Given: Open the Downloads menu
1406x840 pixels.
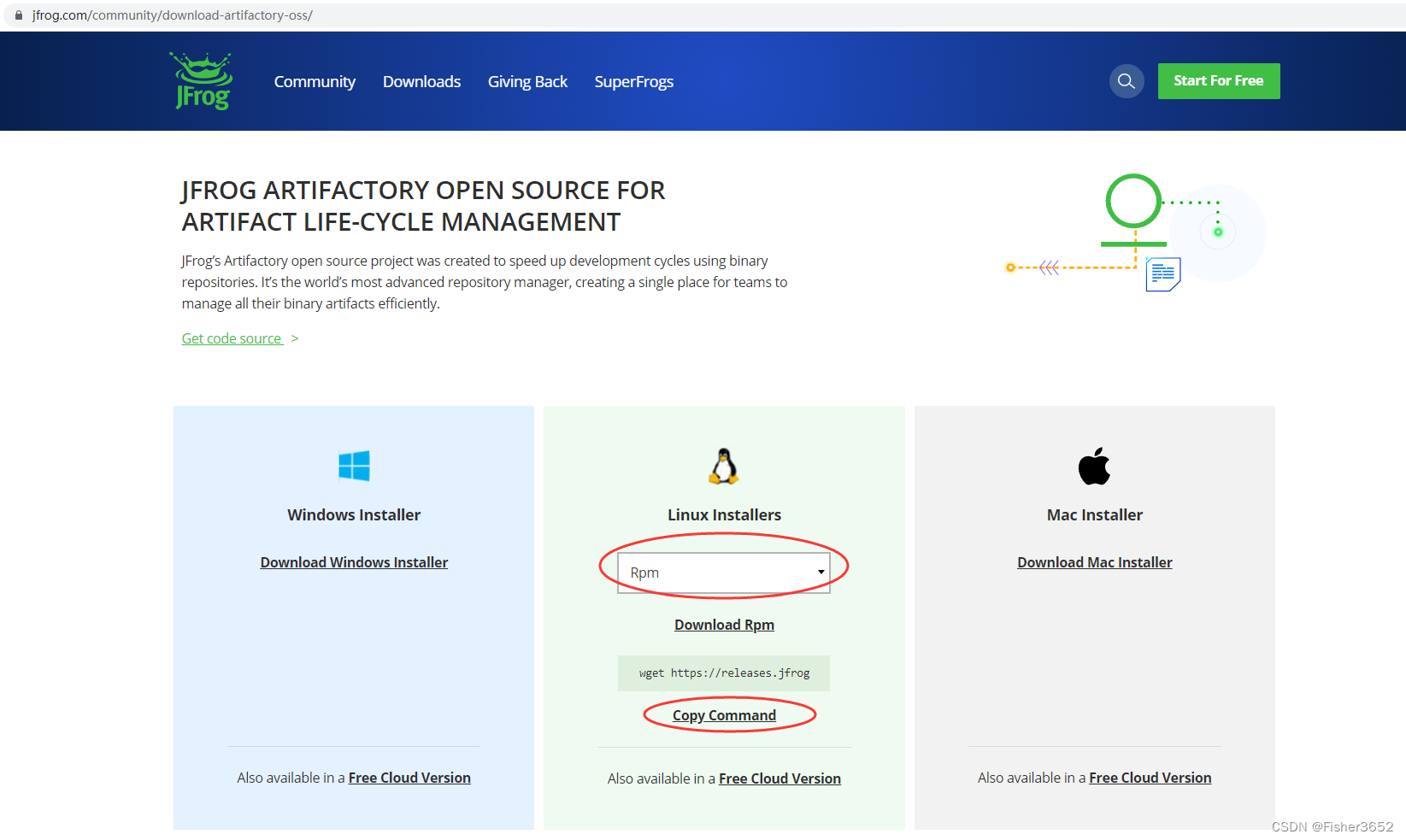Looking at the screenshot, I should tap(421, 82).
